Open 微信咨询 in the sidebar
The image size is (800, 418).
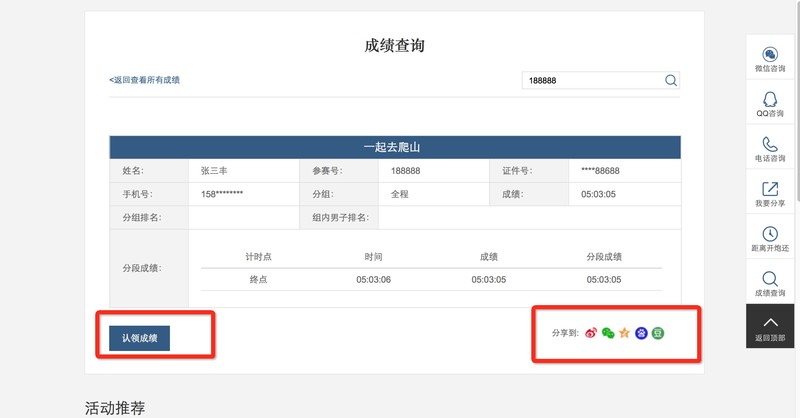coord(770,59)
